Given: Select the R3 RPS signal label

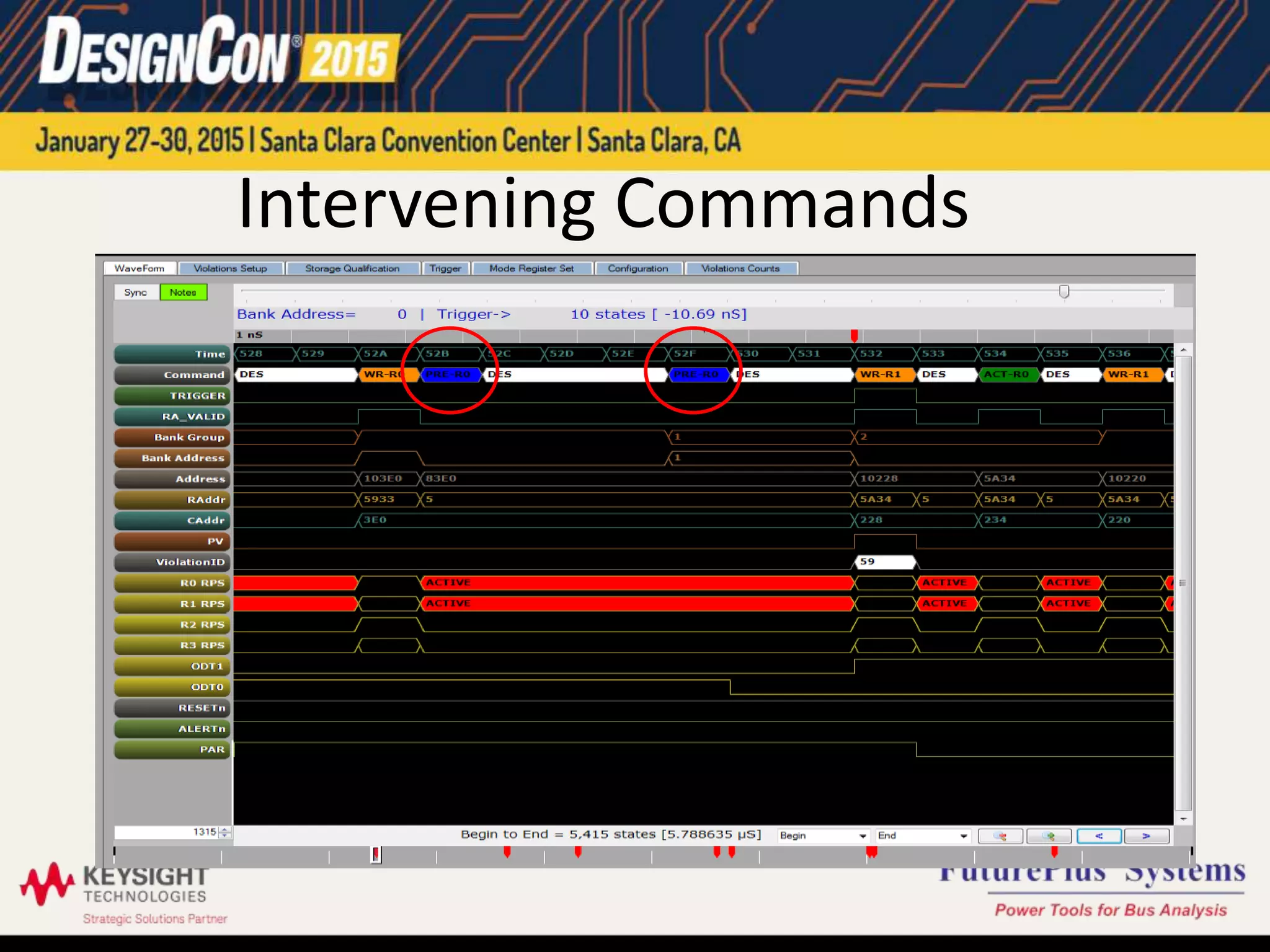Looking at the screenshot, I should [172, 646].
